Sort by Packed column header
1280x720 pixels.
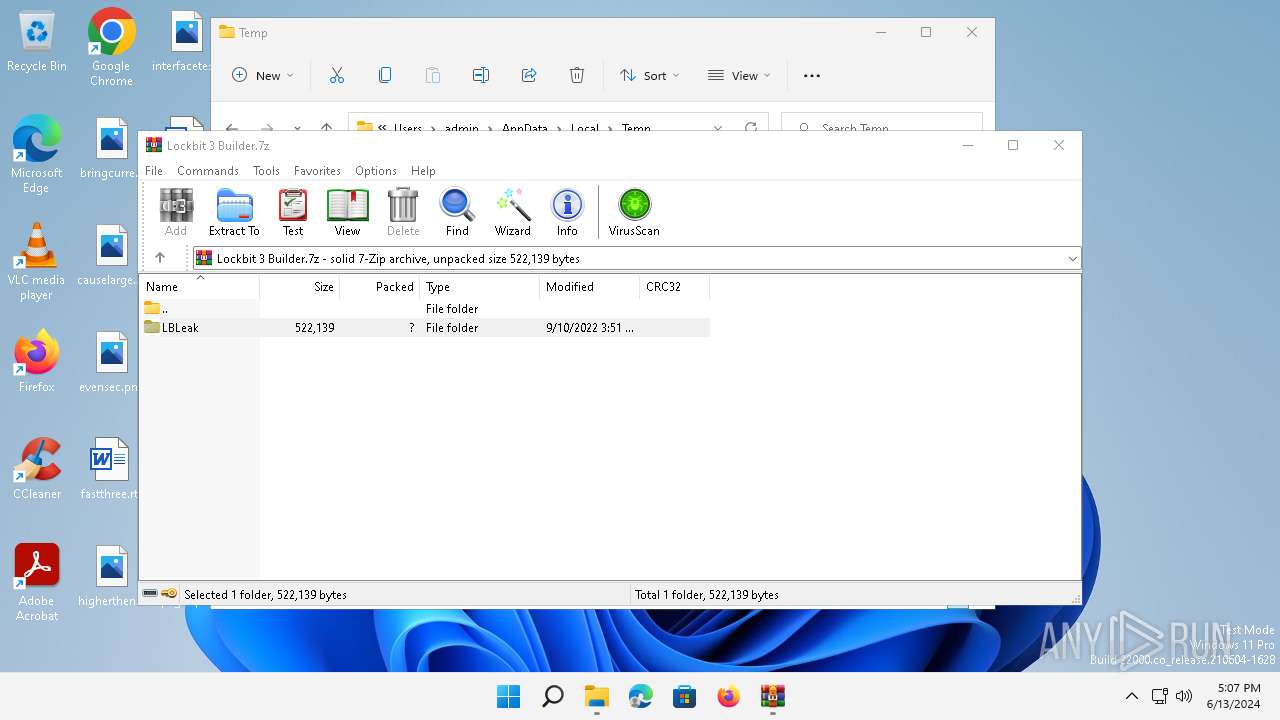click(380, 287)
